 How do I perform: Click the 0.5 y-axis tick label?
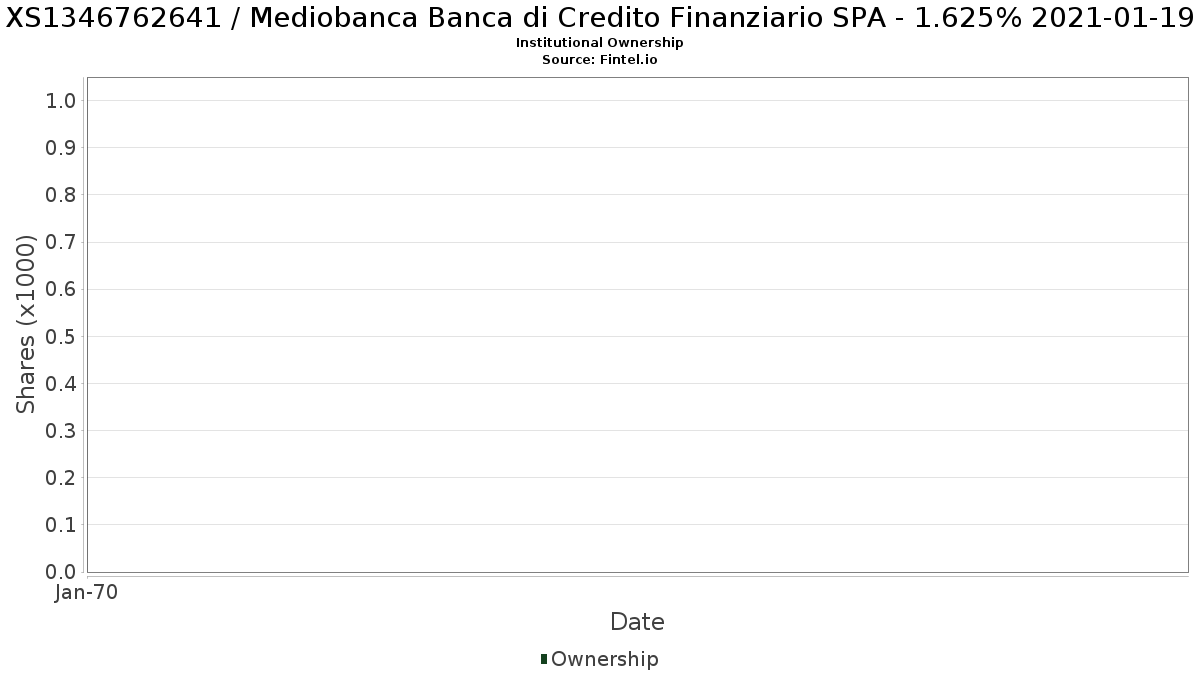[61, 336]
